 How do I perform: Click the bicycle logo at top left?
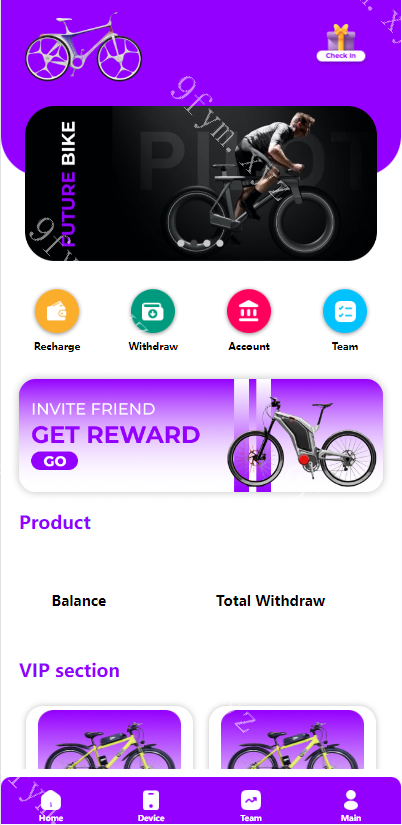(84, 47)
